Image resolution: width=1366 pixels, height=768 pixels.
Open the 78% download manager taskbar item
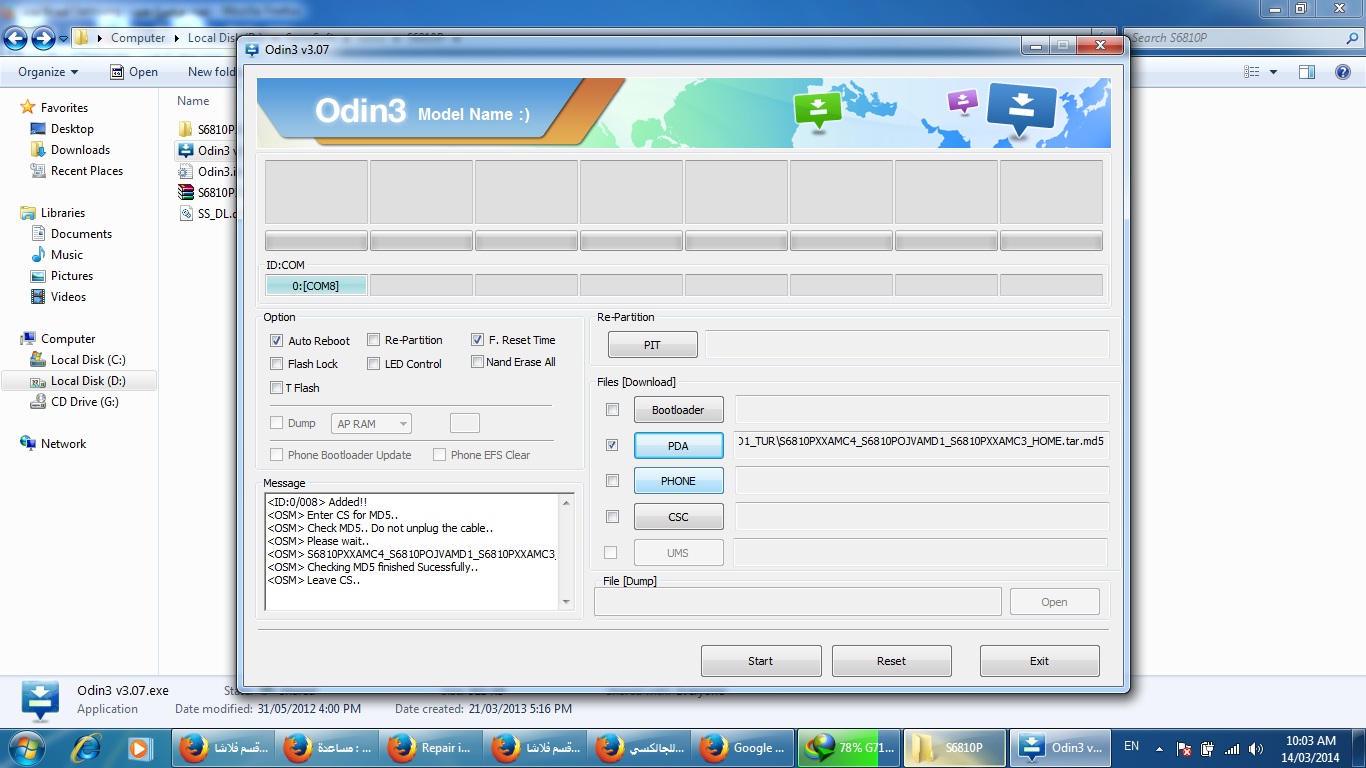(x=848, y=747)
